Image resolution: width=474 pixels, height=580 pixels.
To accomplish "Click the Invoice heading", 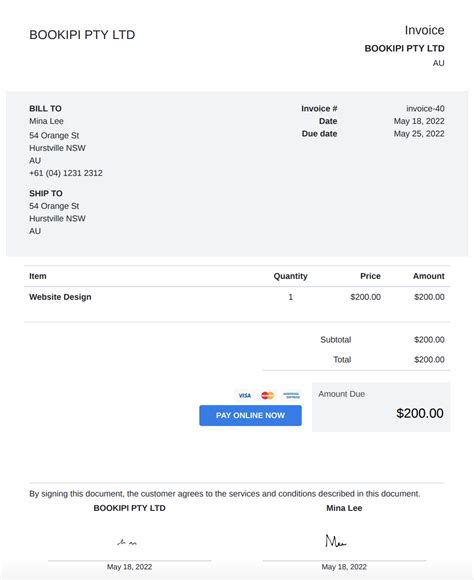I will tap(424, 30).
